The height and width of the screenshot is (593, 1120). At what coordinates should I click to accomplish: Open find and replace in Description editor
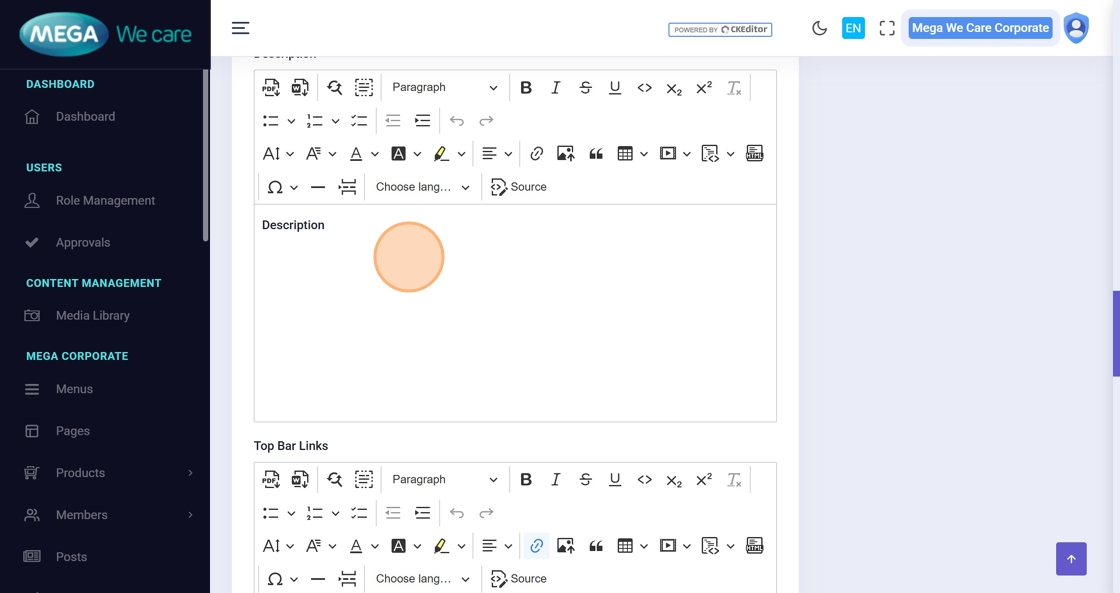pyautogui.click(x=335, y=88)
